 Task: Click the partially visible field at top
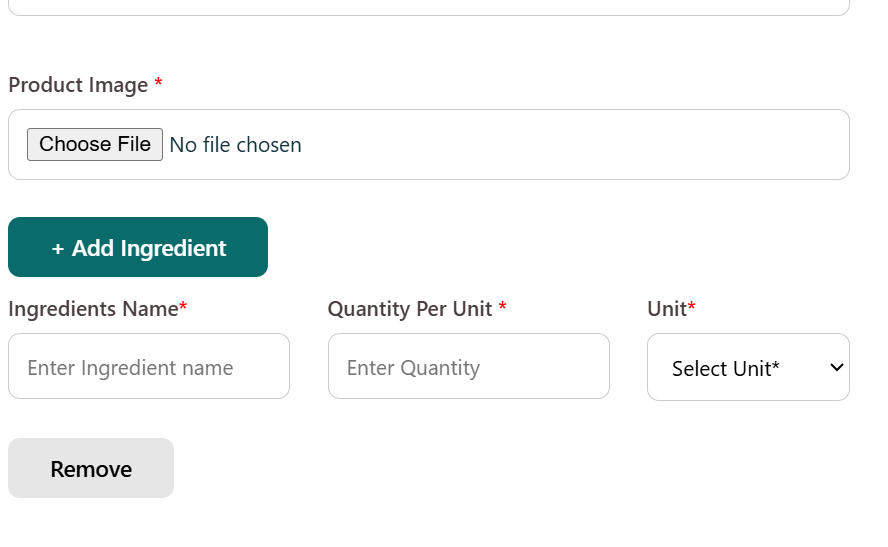pyautogui.click(x=429, y=8)
